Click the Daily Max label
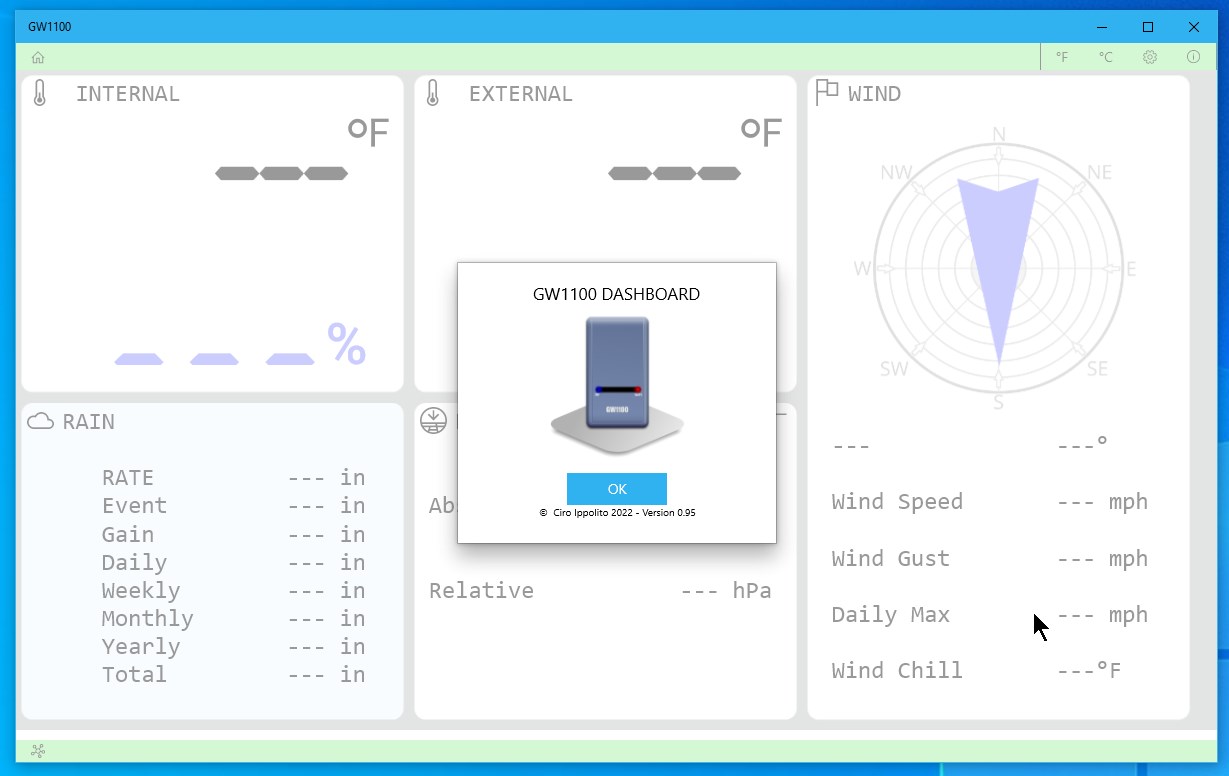Viewport: 1229px width, 776px height. [x=890, y=615]
